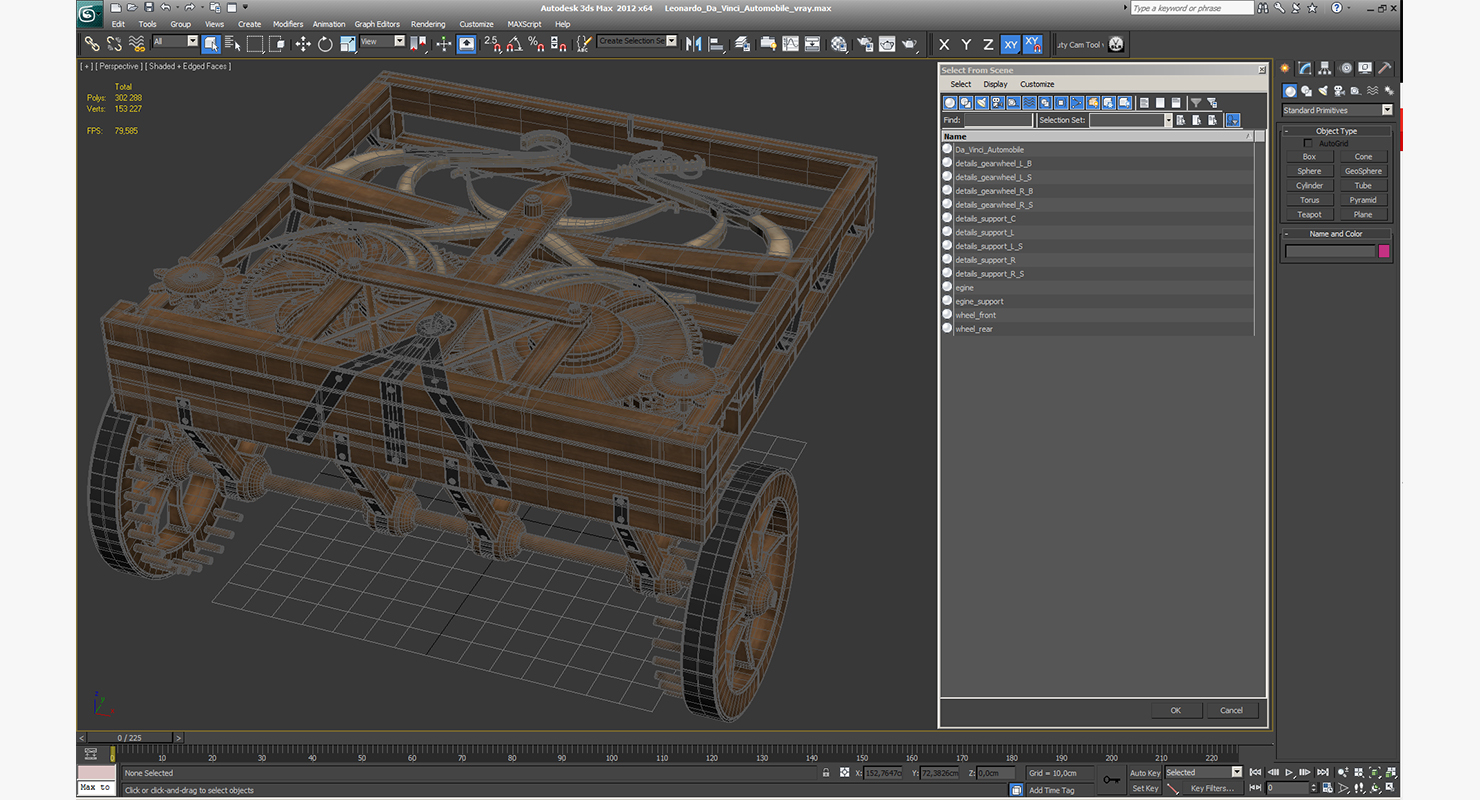Click the magenta object color swatch

click(1384, 251)
